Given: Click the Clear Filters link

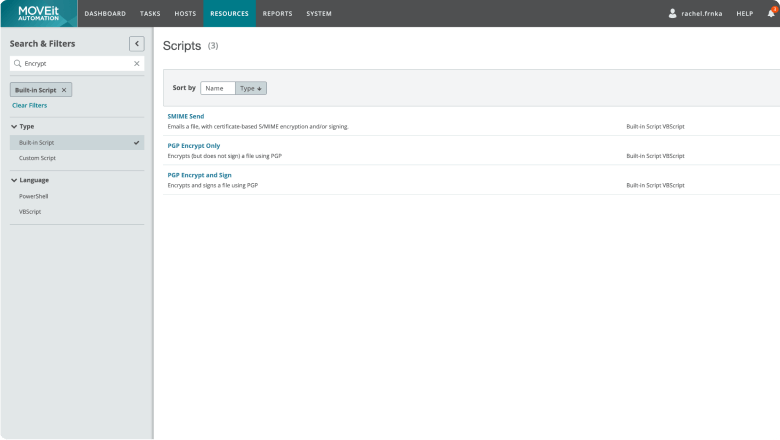Looking at the screenshot, I should pyautogui.click(x=29, y=105).
